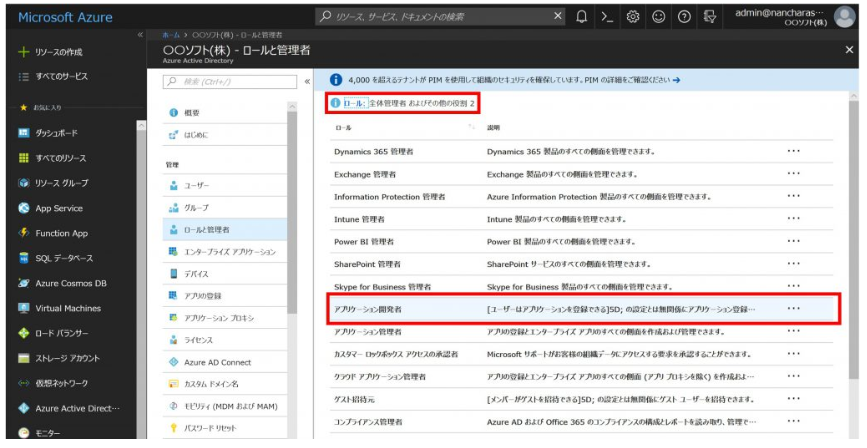Select アプリケーション プロキシ menu item
The image size is (867, 448).
225,318
